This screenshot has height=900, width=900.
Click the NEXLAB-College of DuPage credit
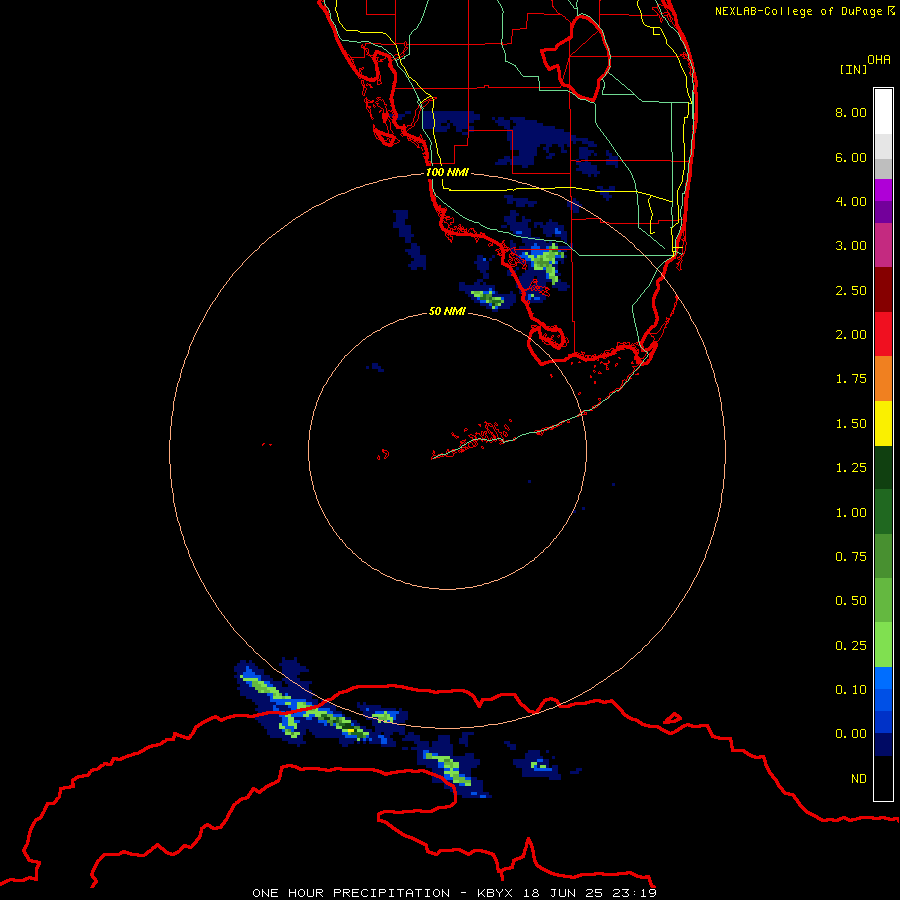(798, 11)
